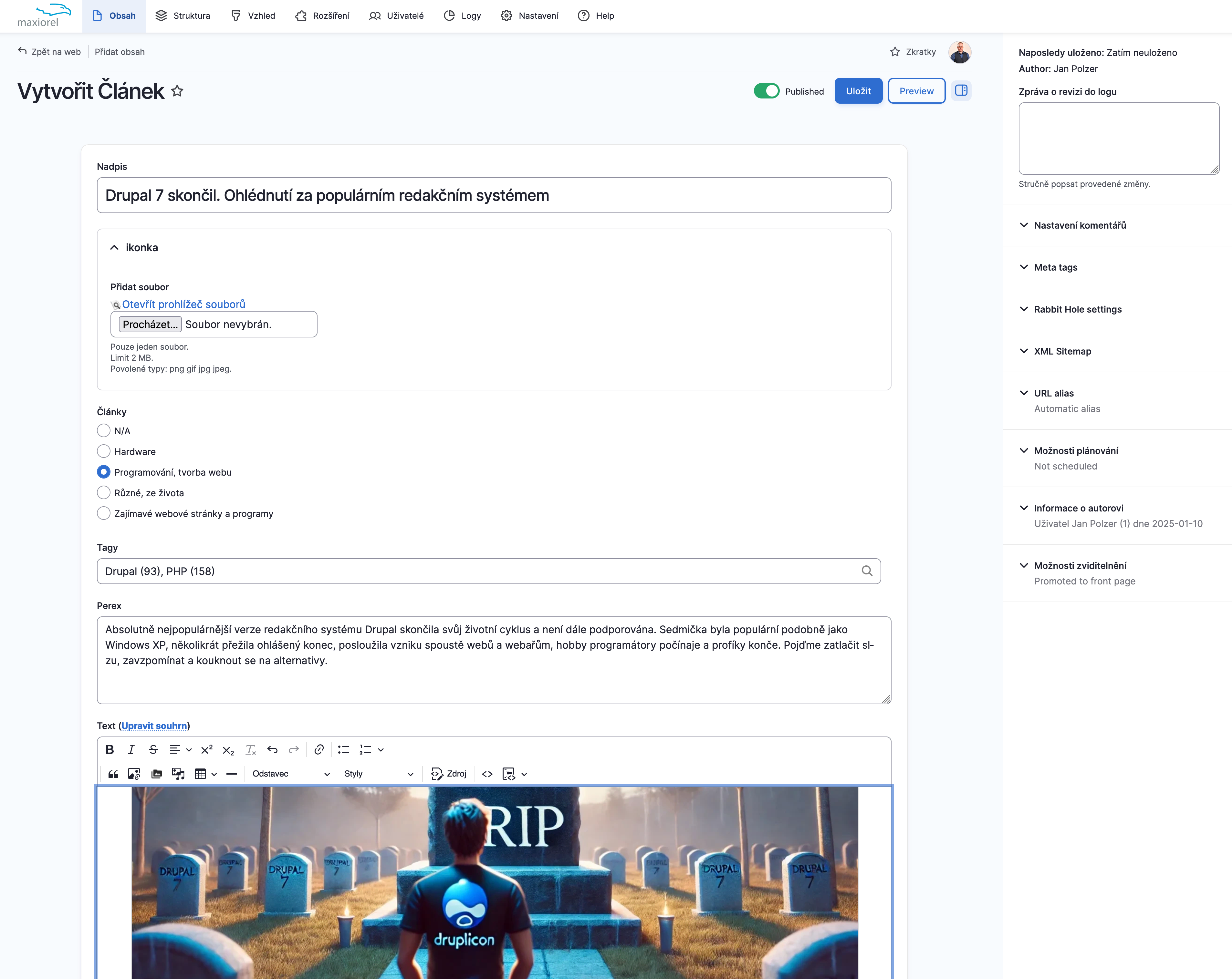Insert a linked image in the editor
Image resolution: width=1232 pixels, height=979 pixels.
click(x=134, y=774)
